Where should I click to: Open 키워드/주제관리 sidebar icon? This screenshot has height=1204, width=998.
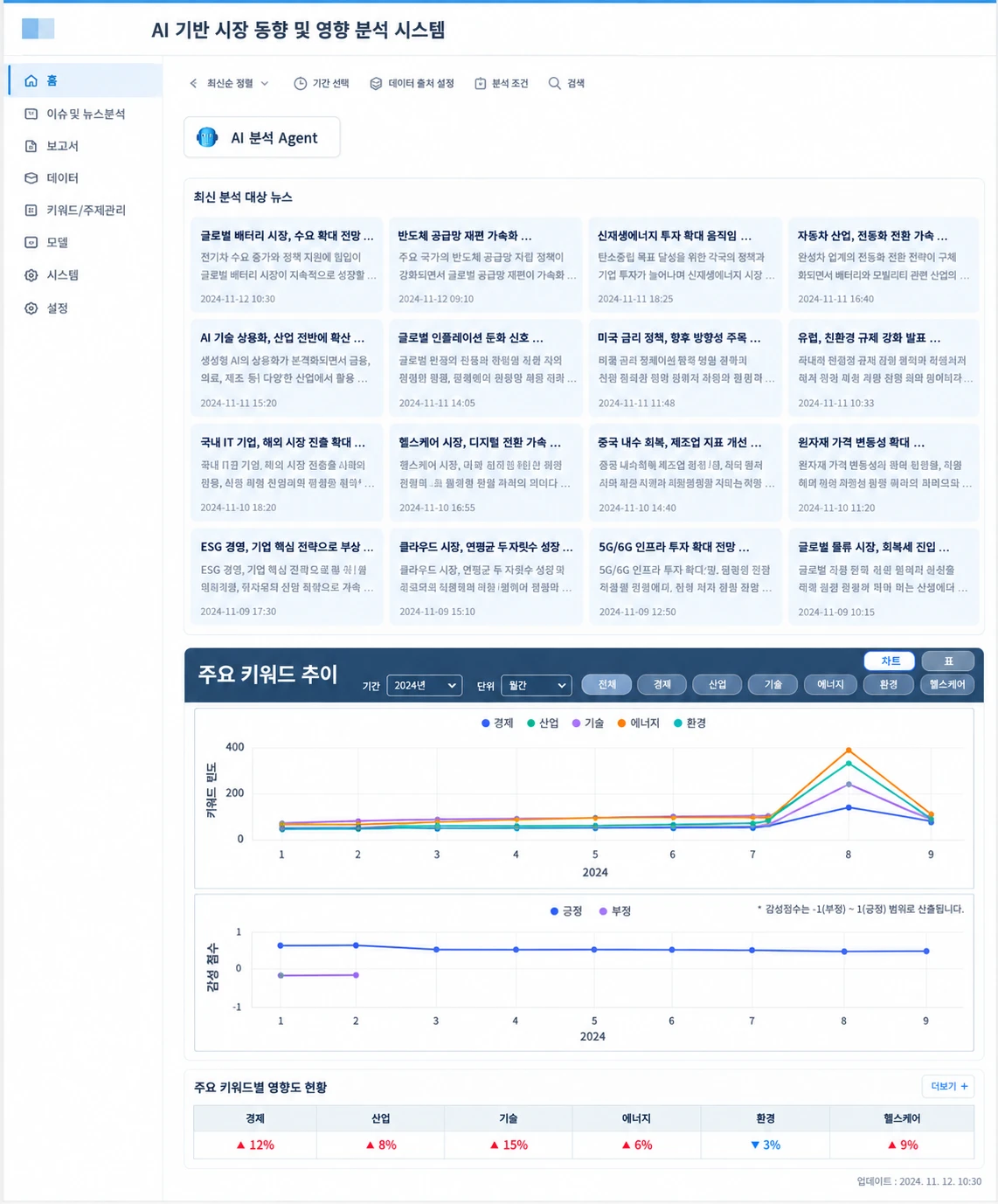coord(31,211)
